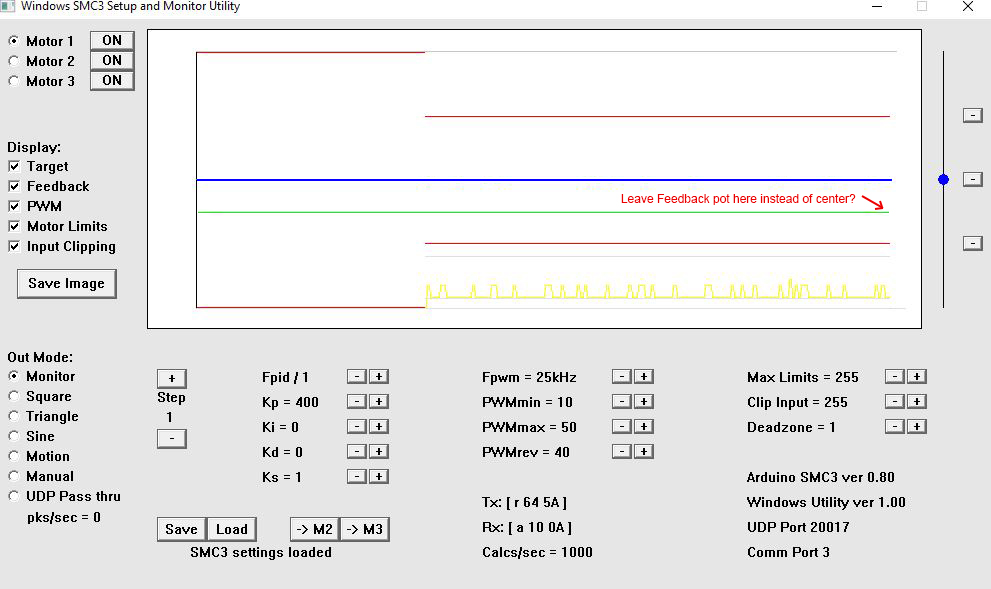The width and height of the screenshot is (991, 589).
Task: Decrease the PWMmax value
Action: [621, 427]
